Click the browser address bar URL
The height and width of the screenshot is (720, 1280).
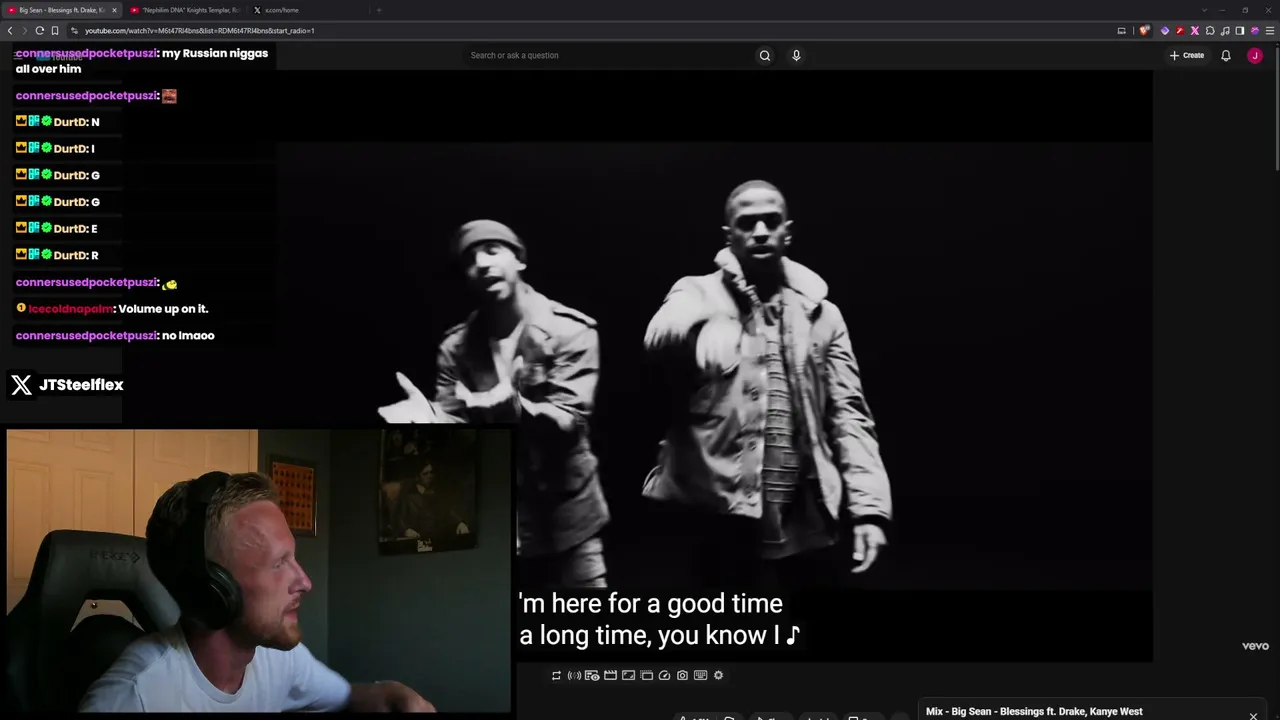[200, 31]
